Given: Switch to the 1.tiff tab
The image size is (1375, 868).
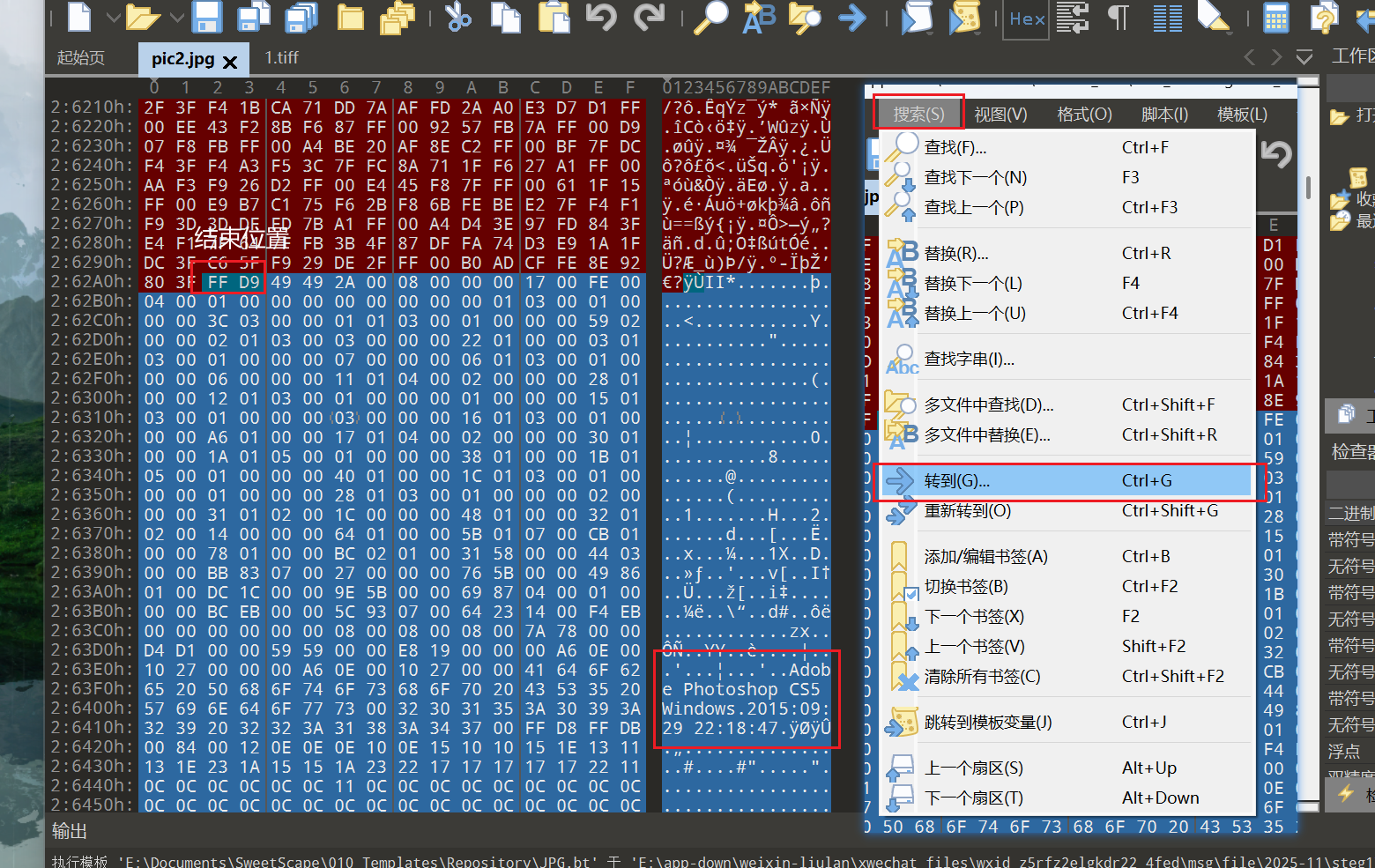Looking at the screenshot, I should click(x=281, y=57).
